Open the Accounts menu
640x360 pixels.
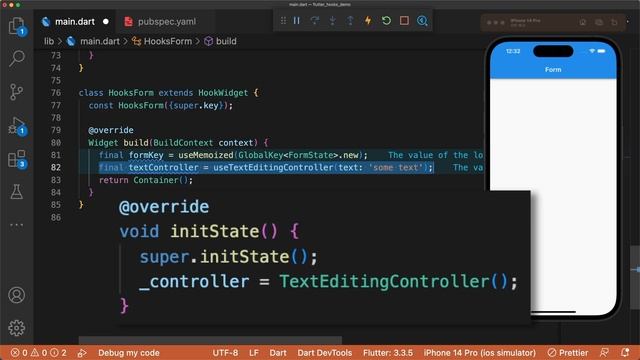(x=17, y=295)
